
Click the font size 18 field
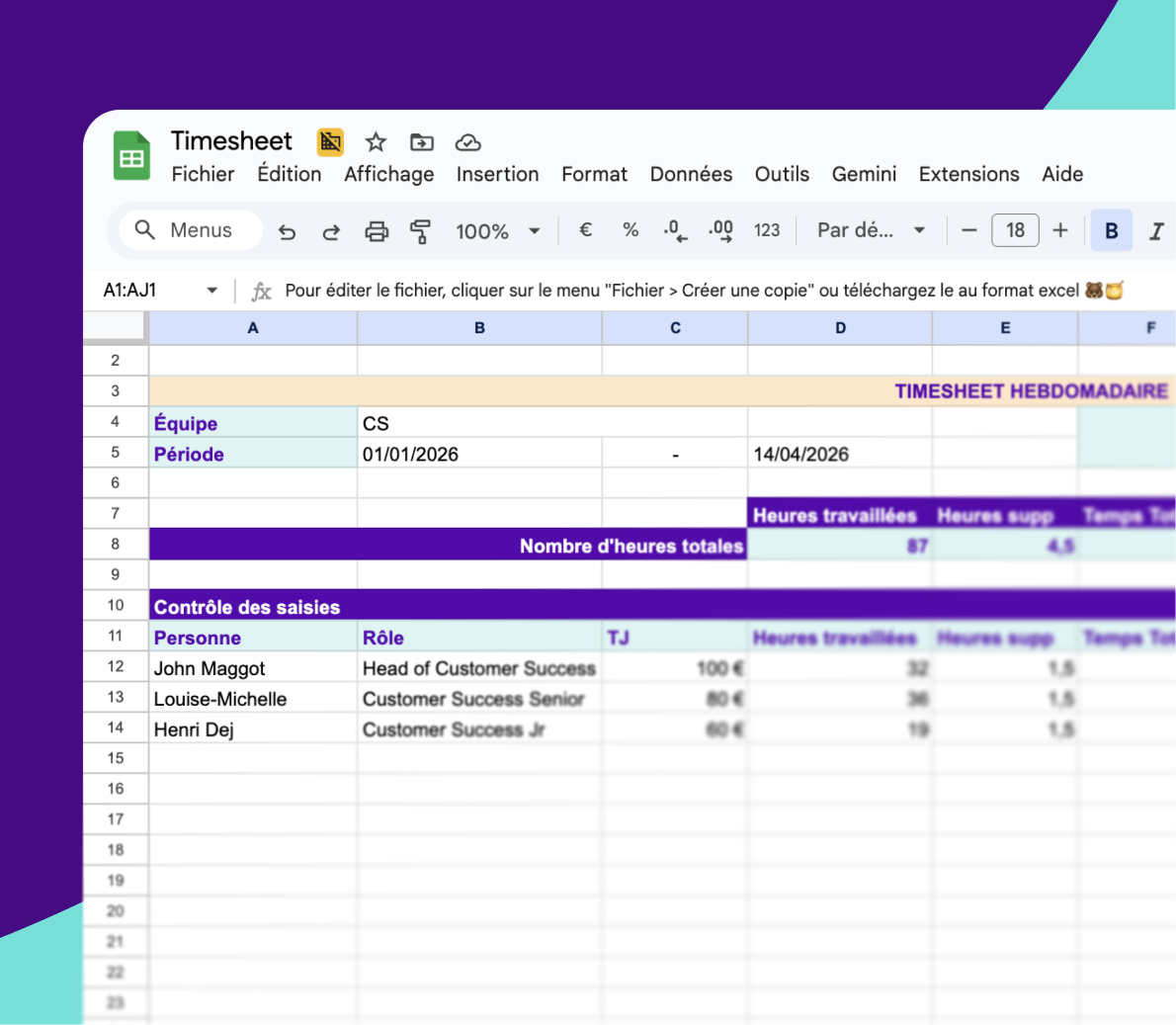(x=1015, y=230)
